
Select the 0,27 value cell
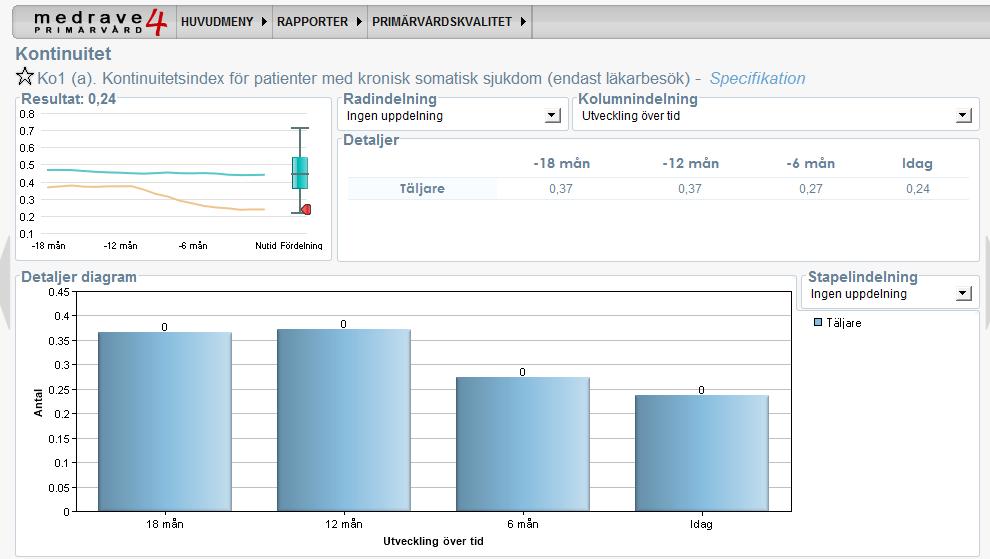pos(811,188)
